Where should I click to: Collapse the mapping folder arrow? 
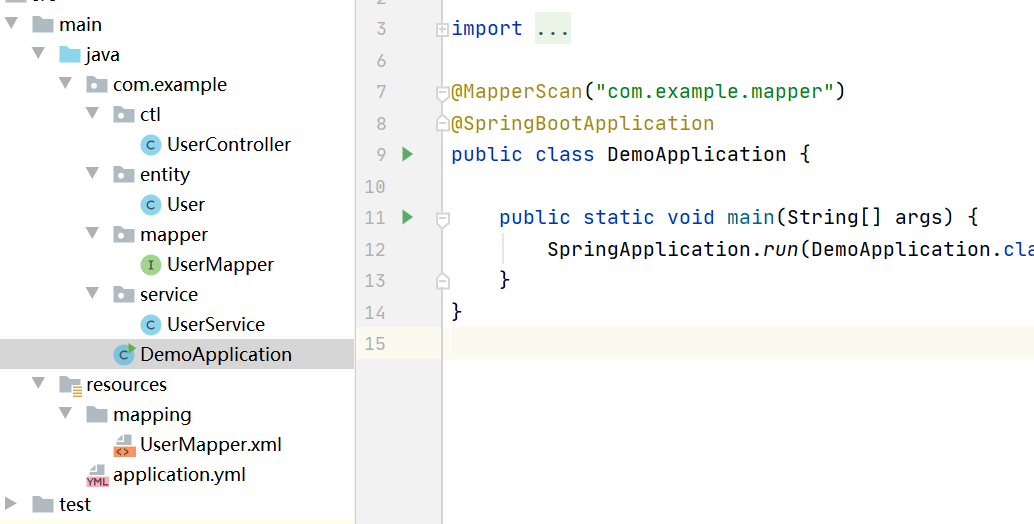point(65,413)
